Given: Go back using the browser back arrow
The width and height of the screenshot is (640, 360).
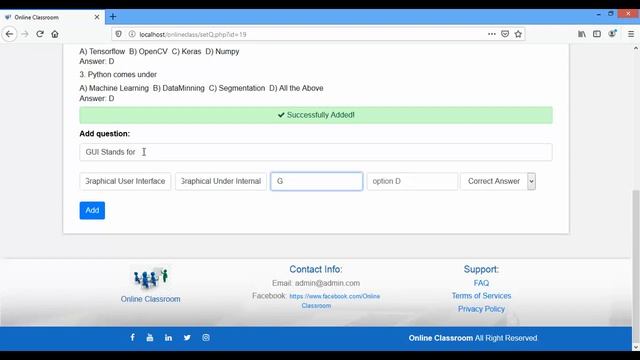Looking at the screenshot, I should coord(9,34).
